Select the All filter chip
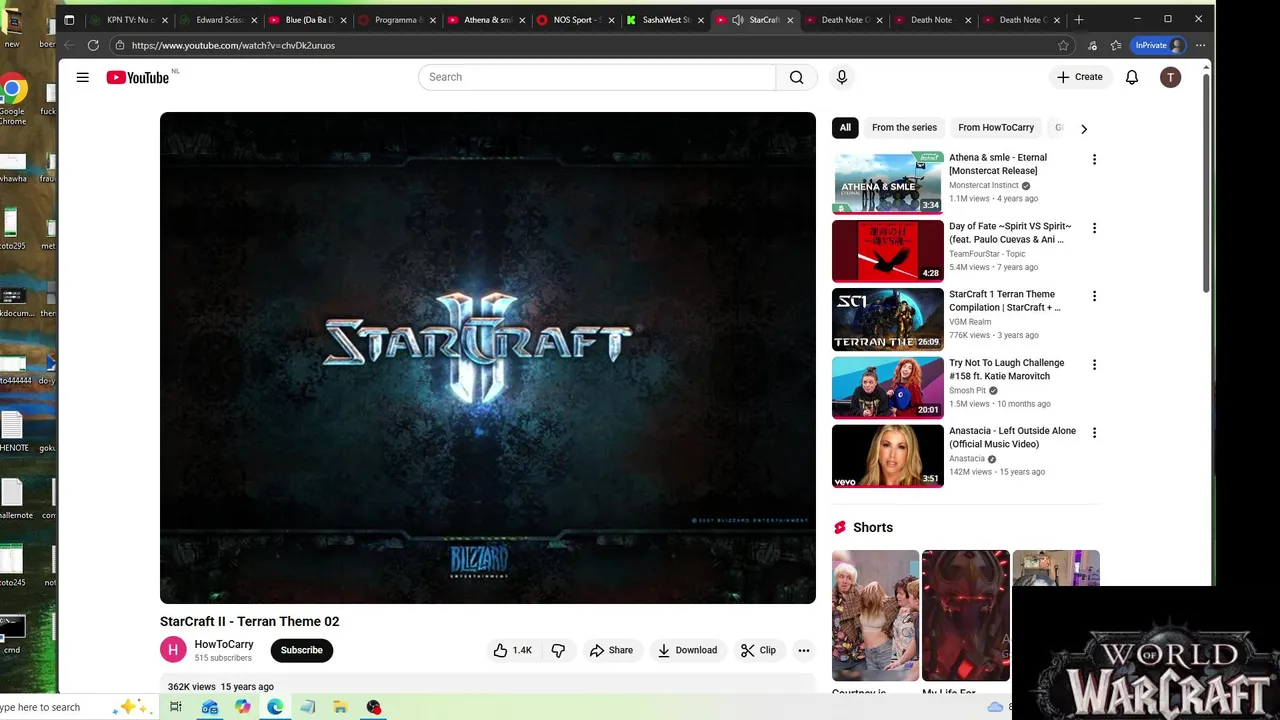Viewport: 1280px width, 720px height. tap(845, 128)
